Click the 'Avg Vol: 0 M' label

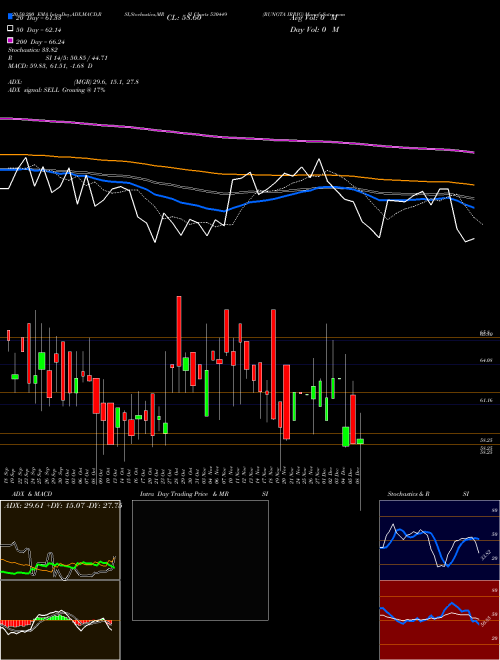tap(314, 18)
